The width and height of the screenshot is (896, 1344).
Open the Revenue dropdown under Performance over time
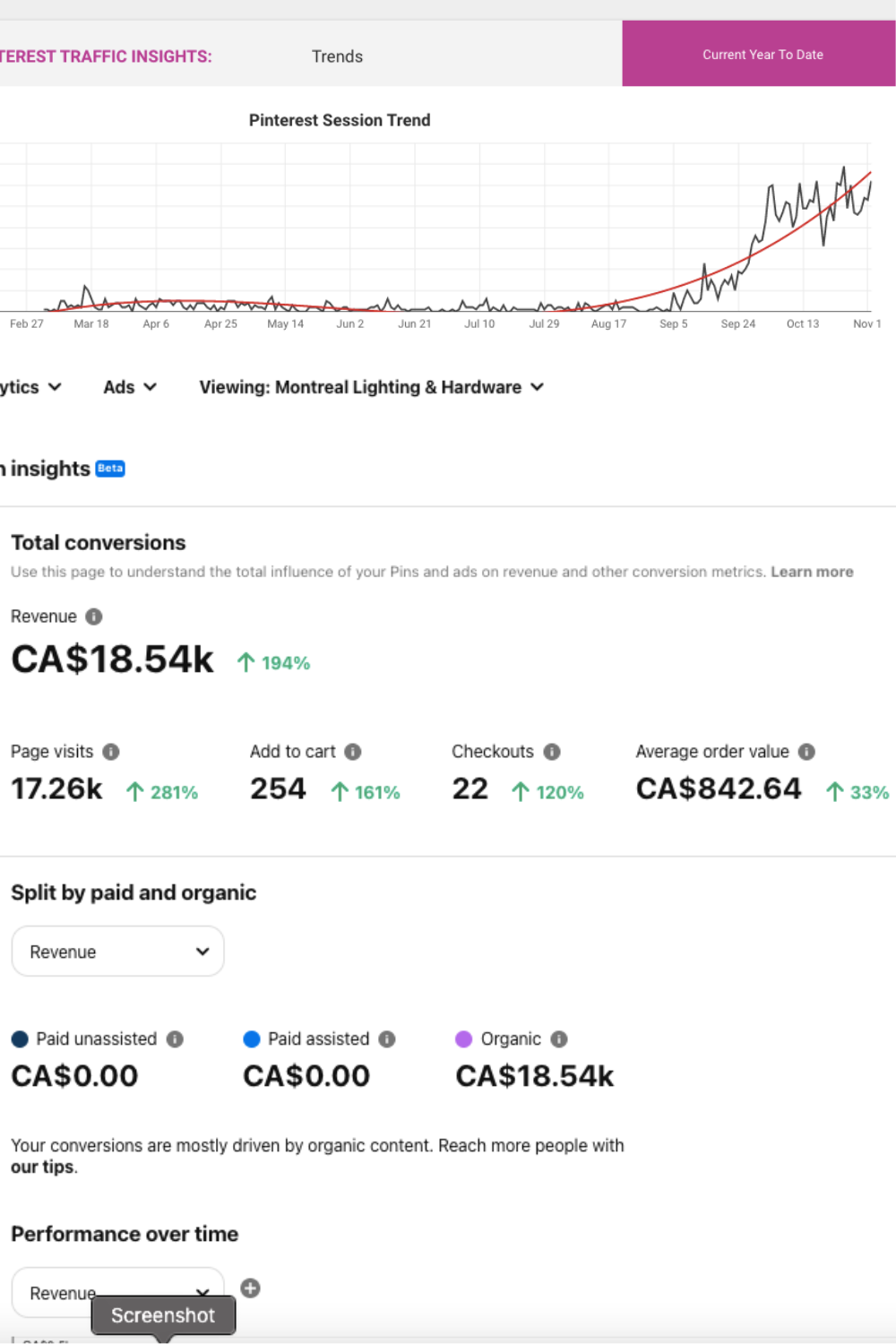pyautogui.click(x=117, y=1292)
